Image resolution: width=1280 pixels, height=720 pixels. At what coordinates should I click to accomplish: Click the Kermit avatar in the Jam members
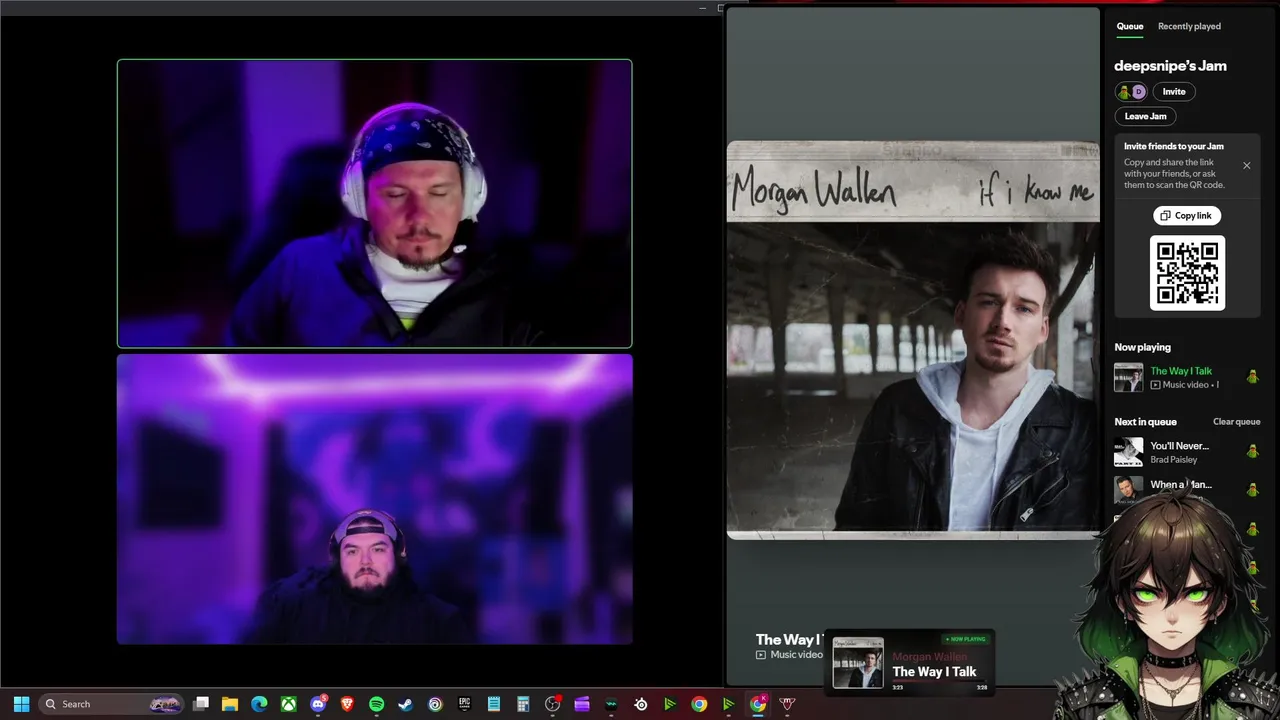pyautogui.click(x=1123, y=92)
